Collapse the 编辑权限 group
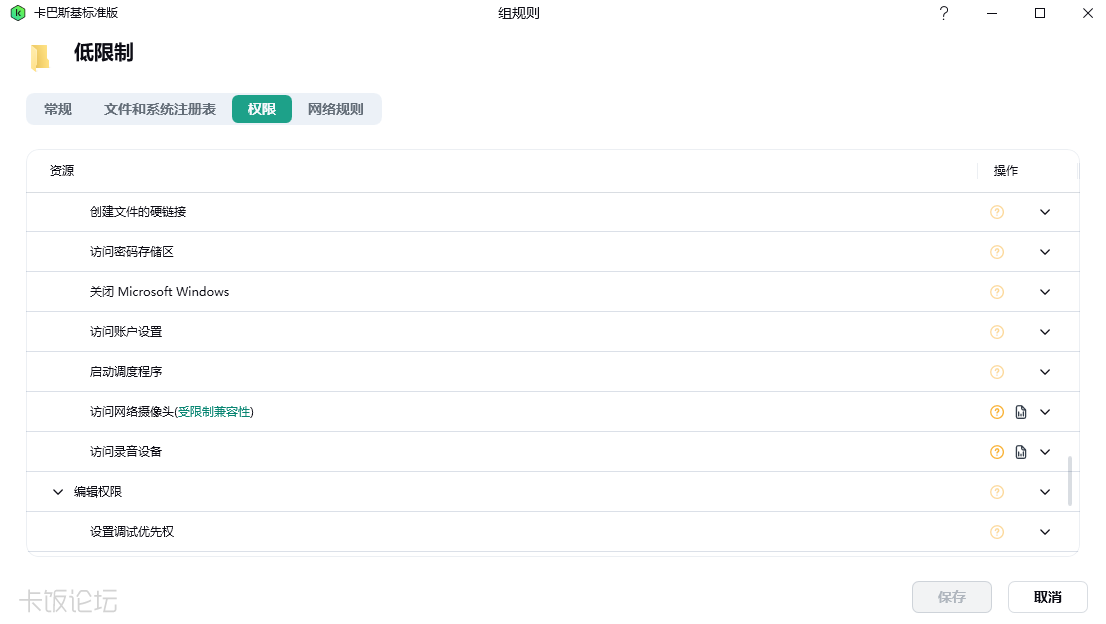Screen dimensions: 1106x624 tap(58, 492)
